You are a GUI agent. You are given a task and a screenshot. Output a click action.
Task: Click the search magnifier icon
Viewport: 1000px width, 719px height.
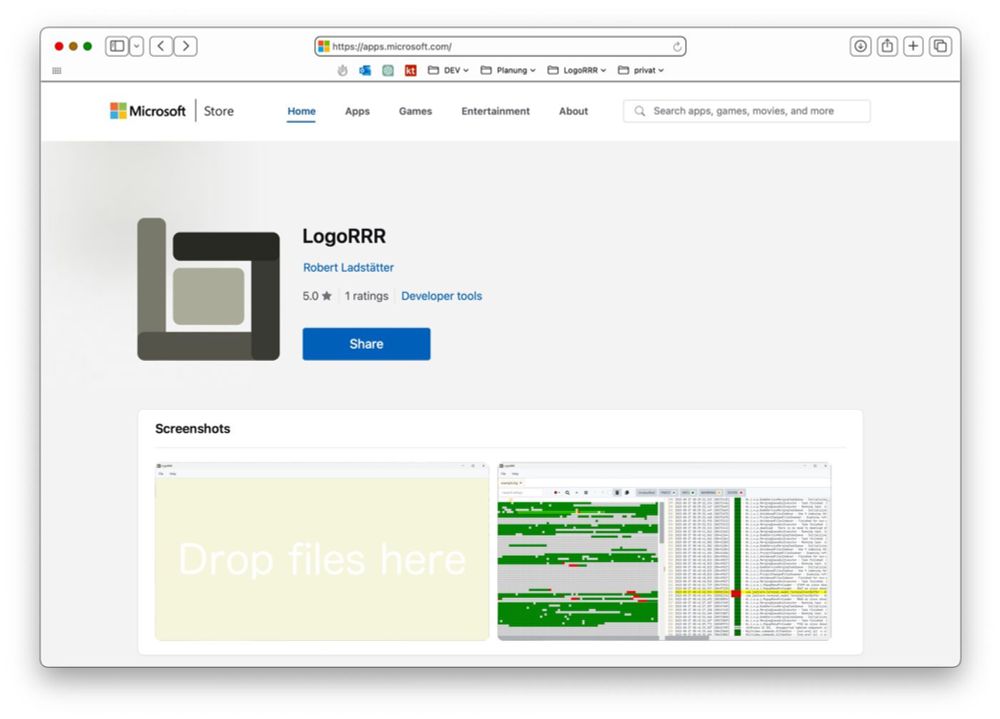click(x=640, y=111)
